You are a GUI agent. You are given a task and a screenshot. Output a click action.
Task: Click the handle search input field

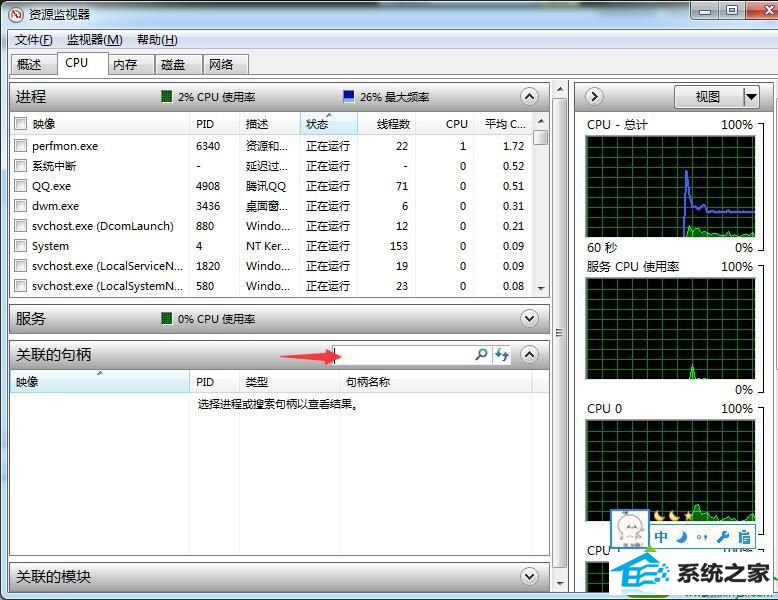click(x=403, y=354)
